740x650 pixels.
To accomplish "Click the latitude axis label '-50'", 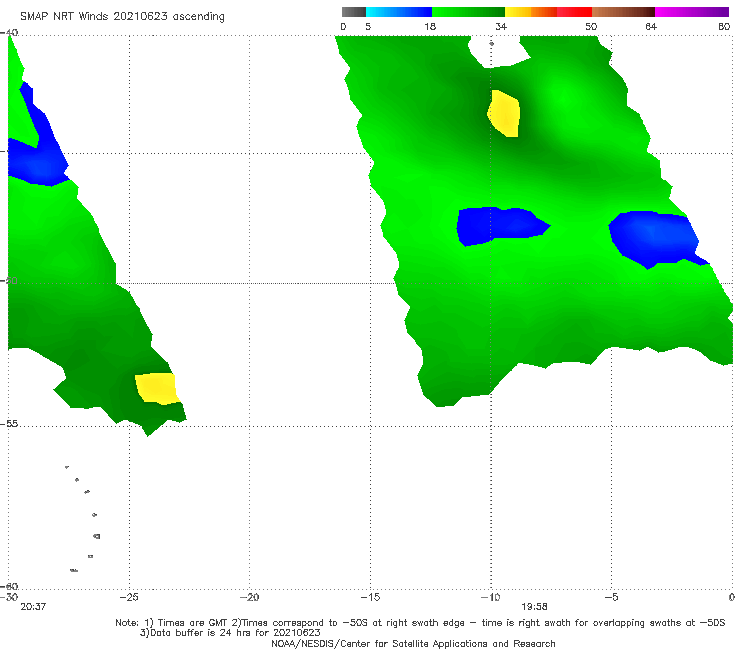I will tap(9, 280).
